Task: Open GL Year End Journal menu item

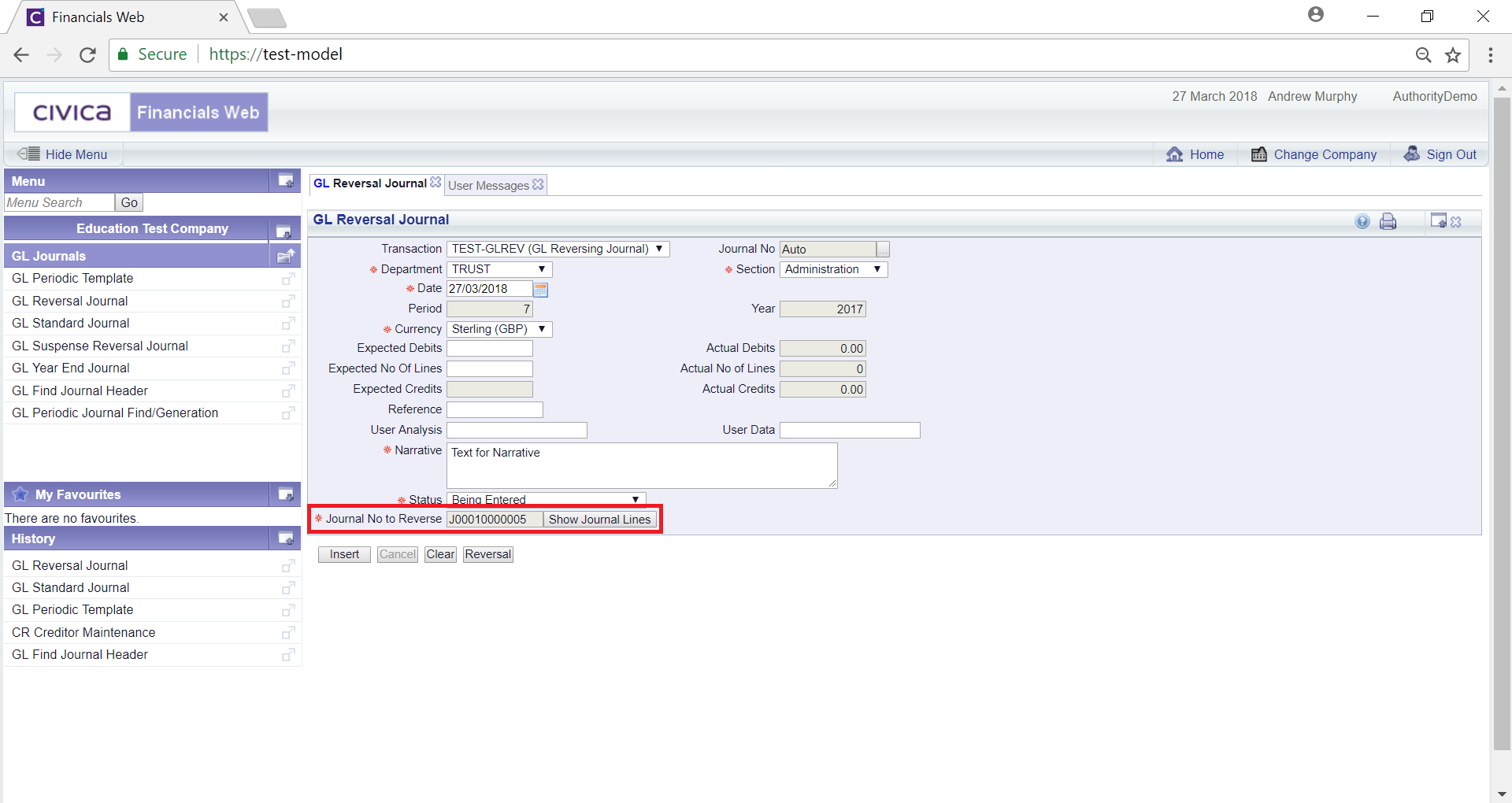Action: pos(71,368)
